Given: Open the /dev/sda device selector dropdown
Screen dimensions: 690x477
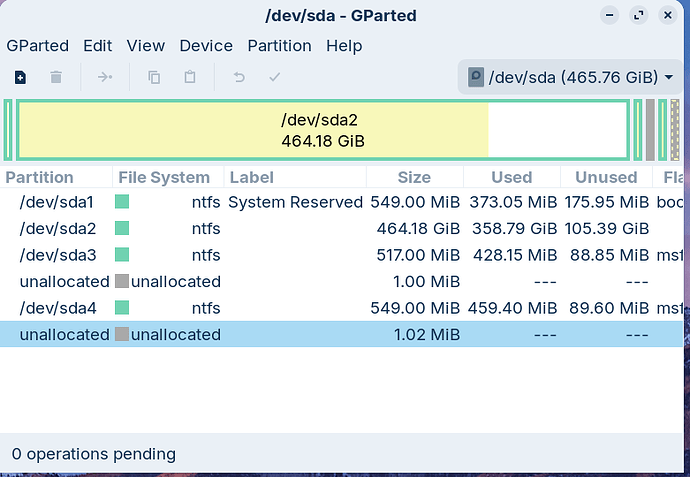Looking at the screenshot, I should pos(570,77).
